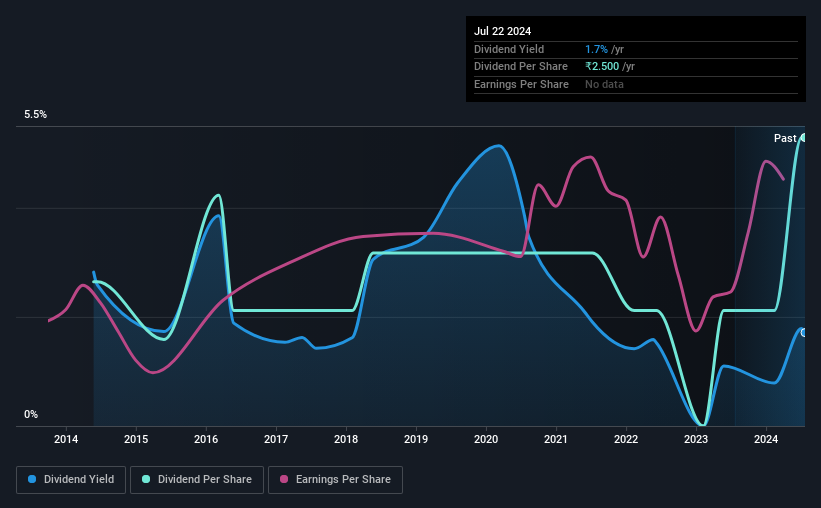This screenshot has height=508, width=821.
Task: Click the 2014 x-axis label
Action: click(x=66, y=439)
